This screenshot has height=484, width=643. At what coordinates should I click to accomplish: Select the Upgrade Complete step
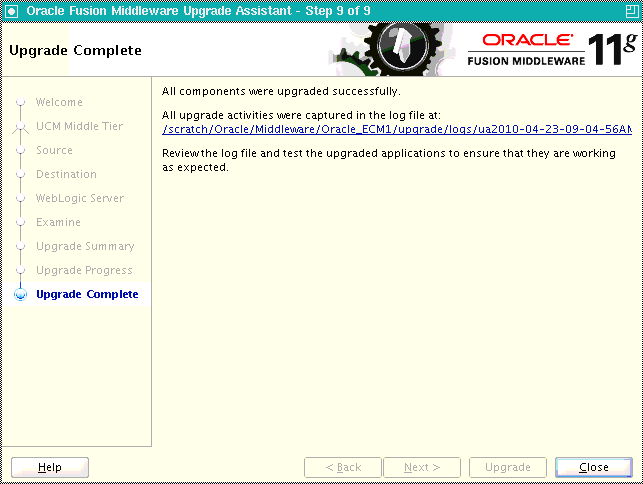[x=87, y=294]
